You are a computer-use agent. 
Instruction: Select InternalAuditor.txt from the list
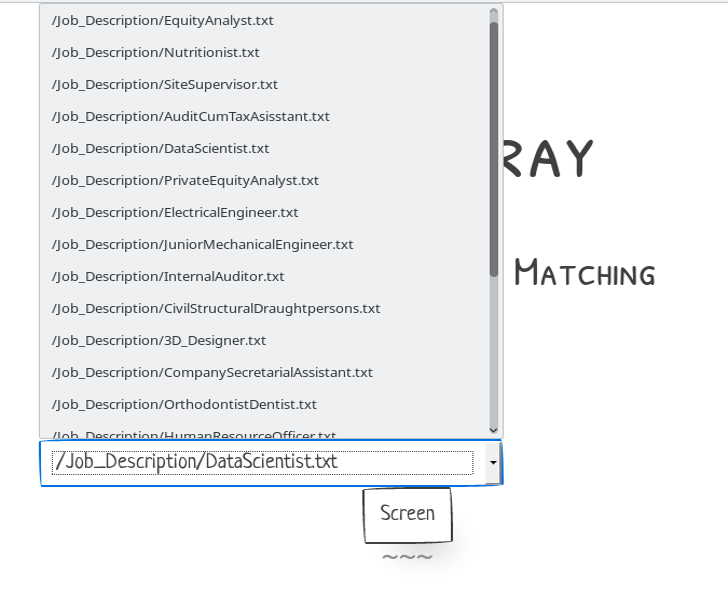[168, 276]
